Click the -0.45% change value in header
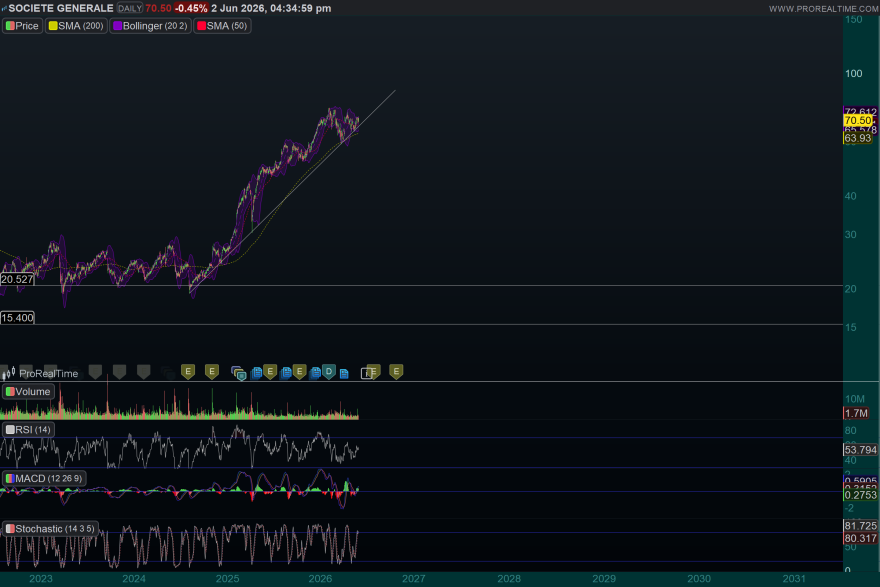The image size is (880, 587). point(191,8)
